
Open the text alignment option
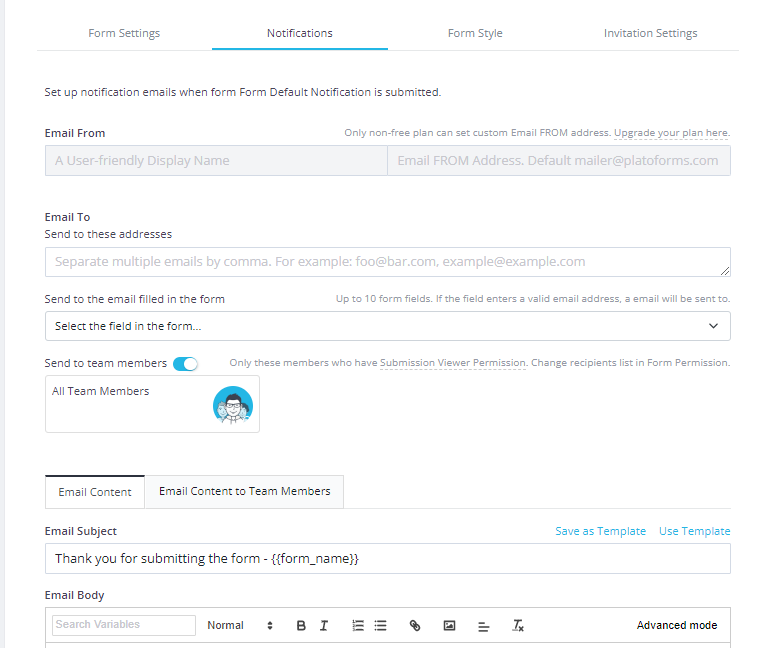(483, 626)
